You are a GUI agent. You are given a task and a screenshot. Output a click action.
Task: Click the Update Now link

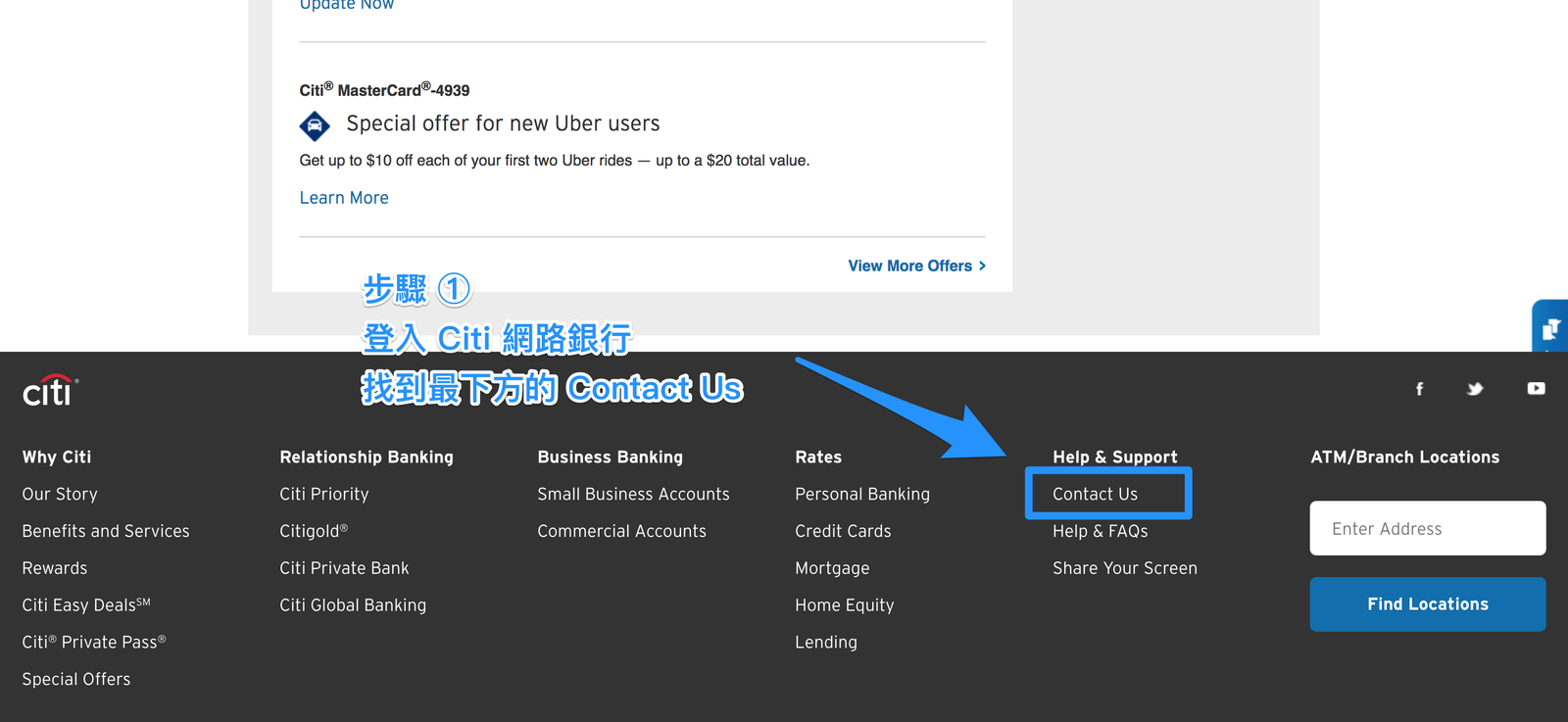point(347,5)
